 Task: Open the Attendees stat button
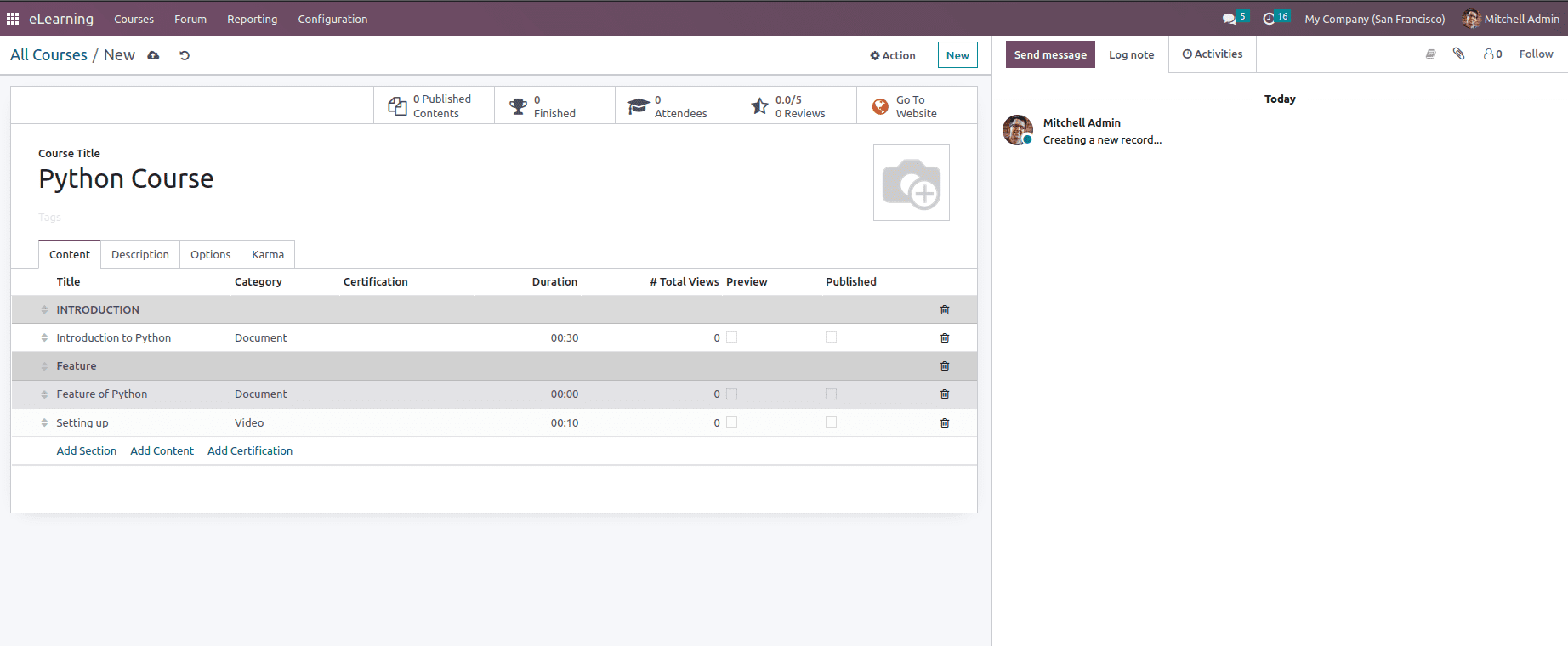675,105
